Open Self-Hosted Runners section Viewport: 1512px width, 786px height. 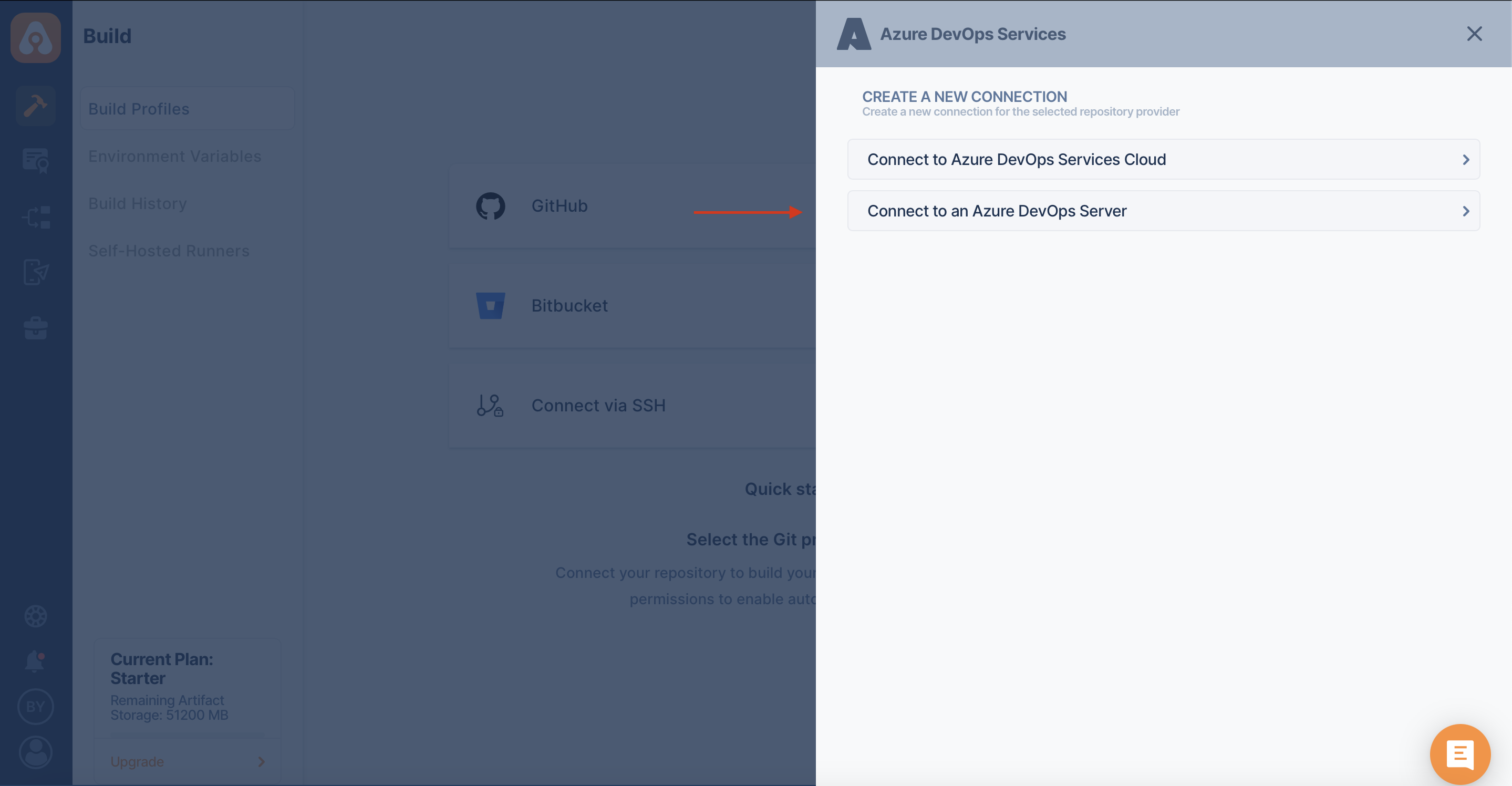coord(169,250)
